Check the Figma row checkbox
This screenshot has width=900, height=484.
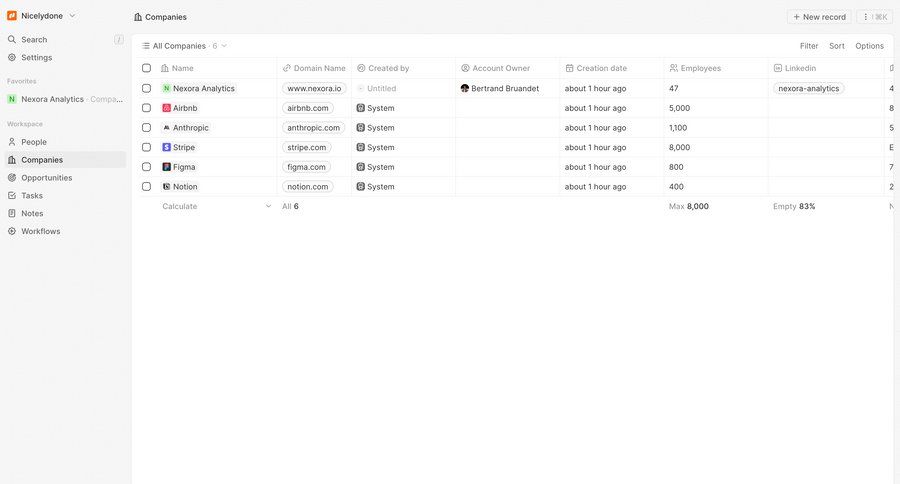click(x=146, y=167)
